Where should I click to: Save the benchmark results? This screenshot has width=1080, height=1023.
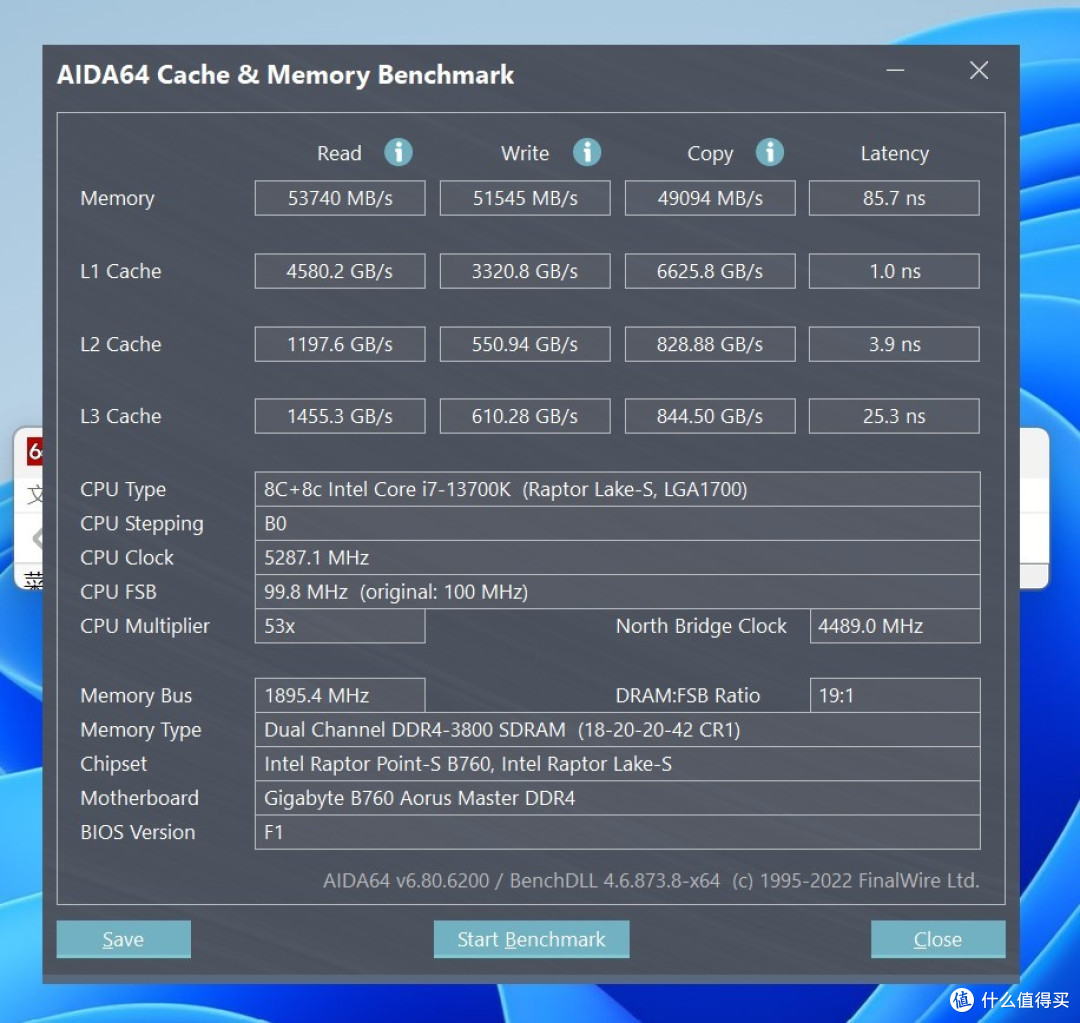[x=123, y=939]
